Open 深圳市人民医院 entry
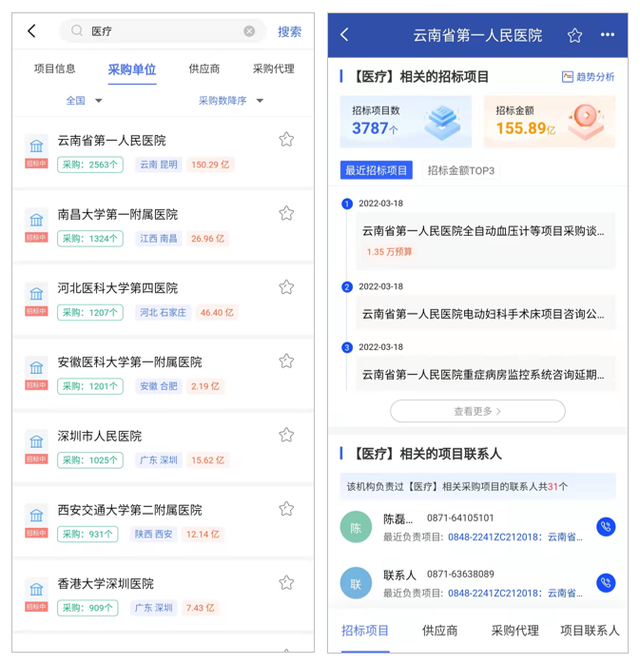Screen dimensions: 640x665 [163, 448]
